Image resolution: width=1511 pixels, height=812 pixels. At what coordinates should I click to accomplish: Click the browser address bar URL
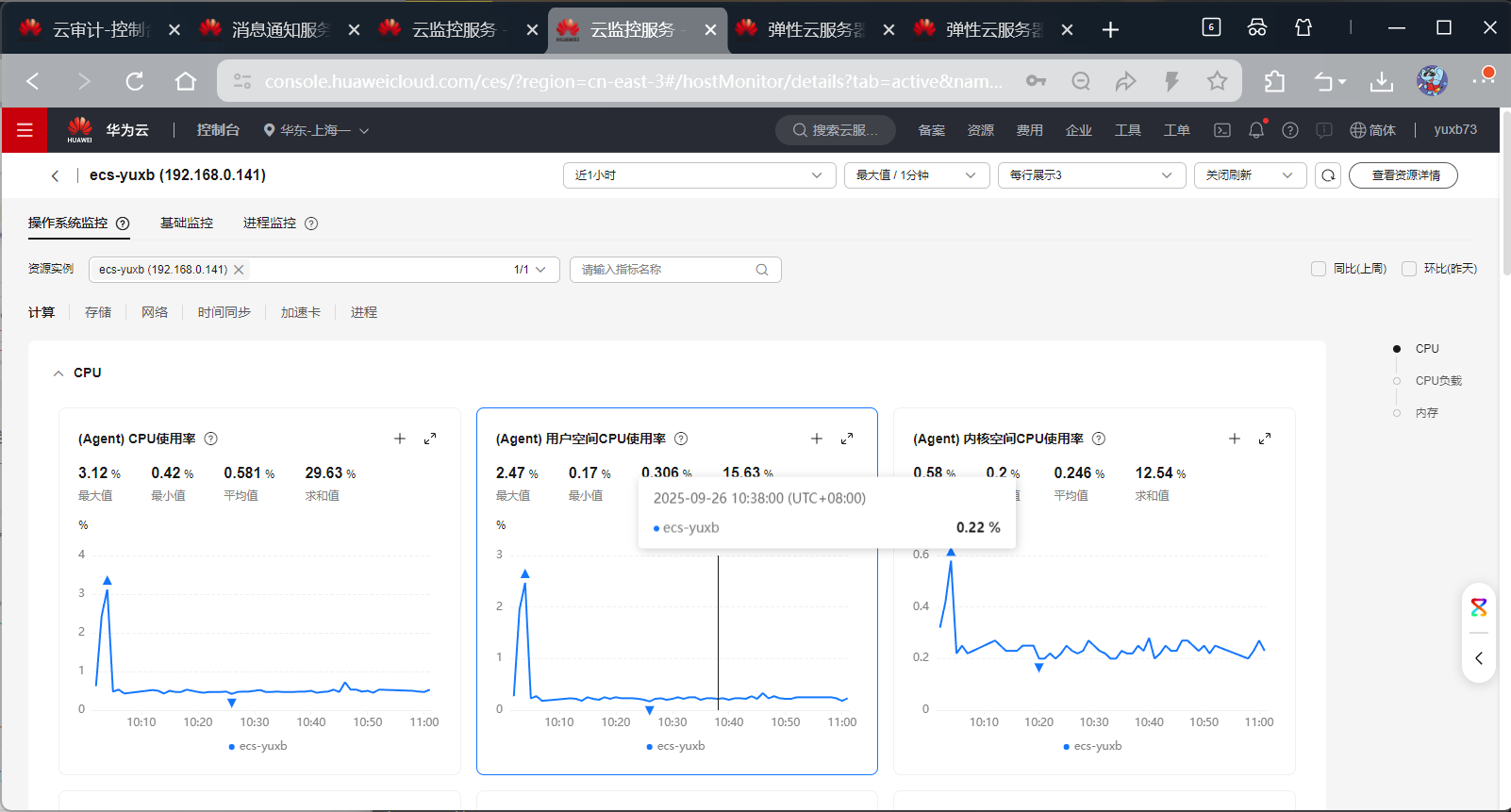pyautogui.click(x=634, y=81)
